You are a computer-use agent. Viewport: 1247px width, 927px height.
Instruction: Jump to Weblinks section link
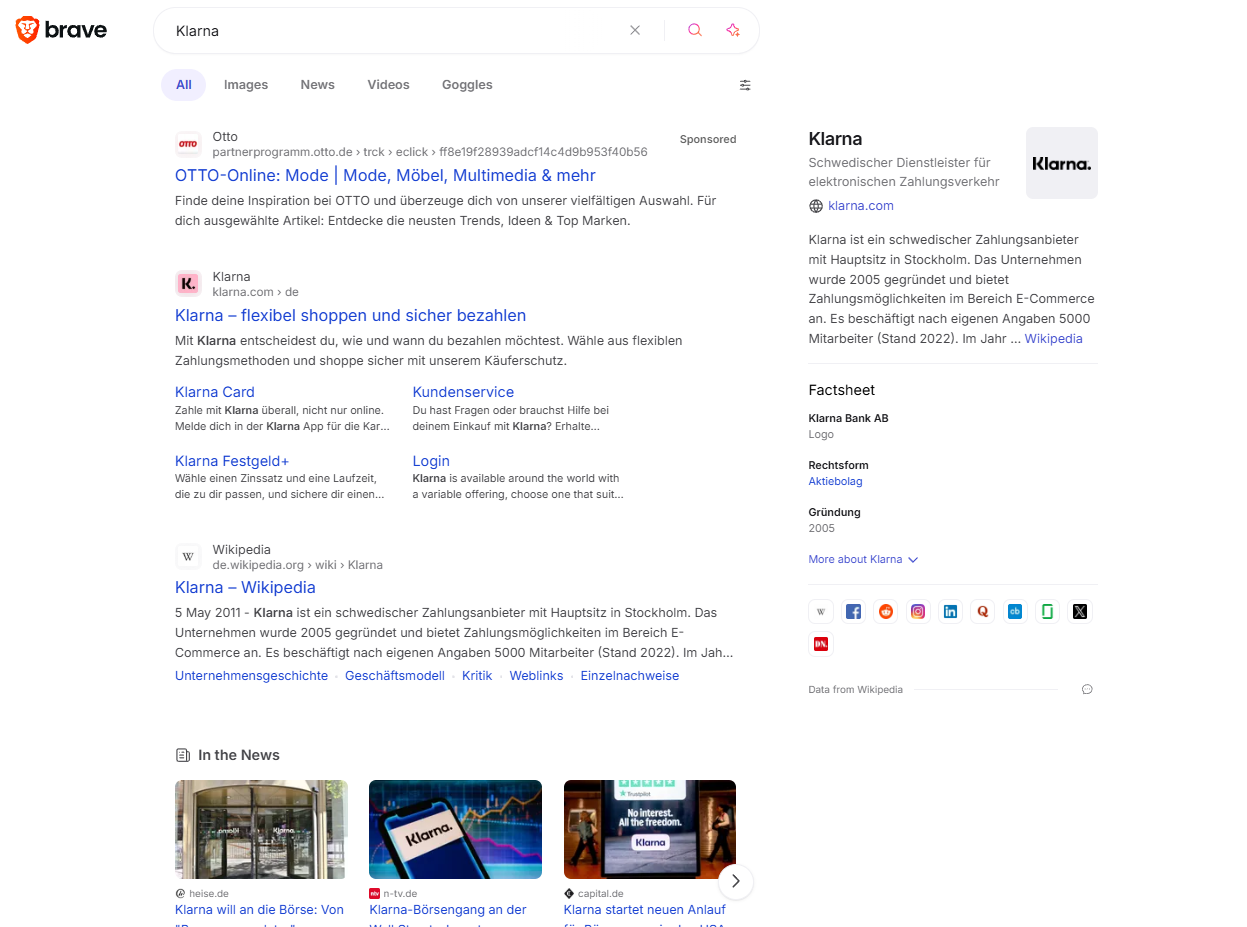[x=537, y=676]
